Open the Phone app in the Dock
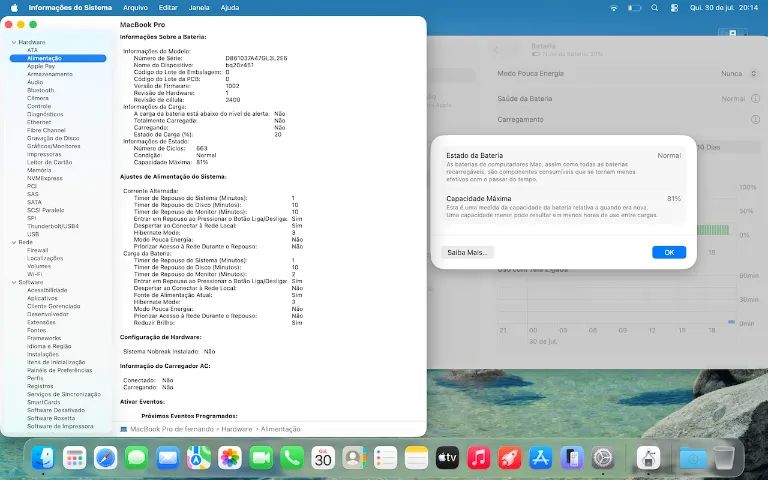Viewport: 768px width, 480px height. pos(292,458)
